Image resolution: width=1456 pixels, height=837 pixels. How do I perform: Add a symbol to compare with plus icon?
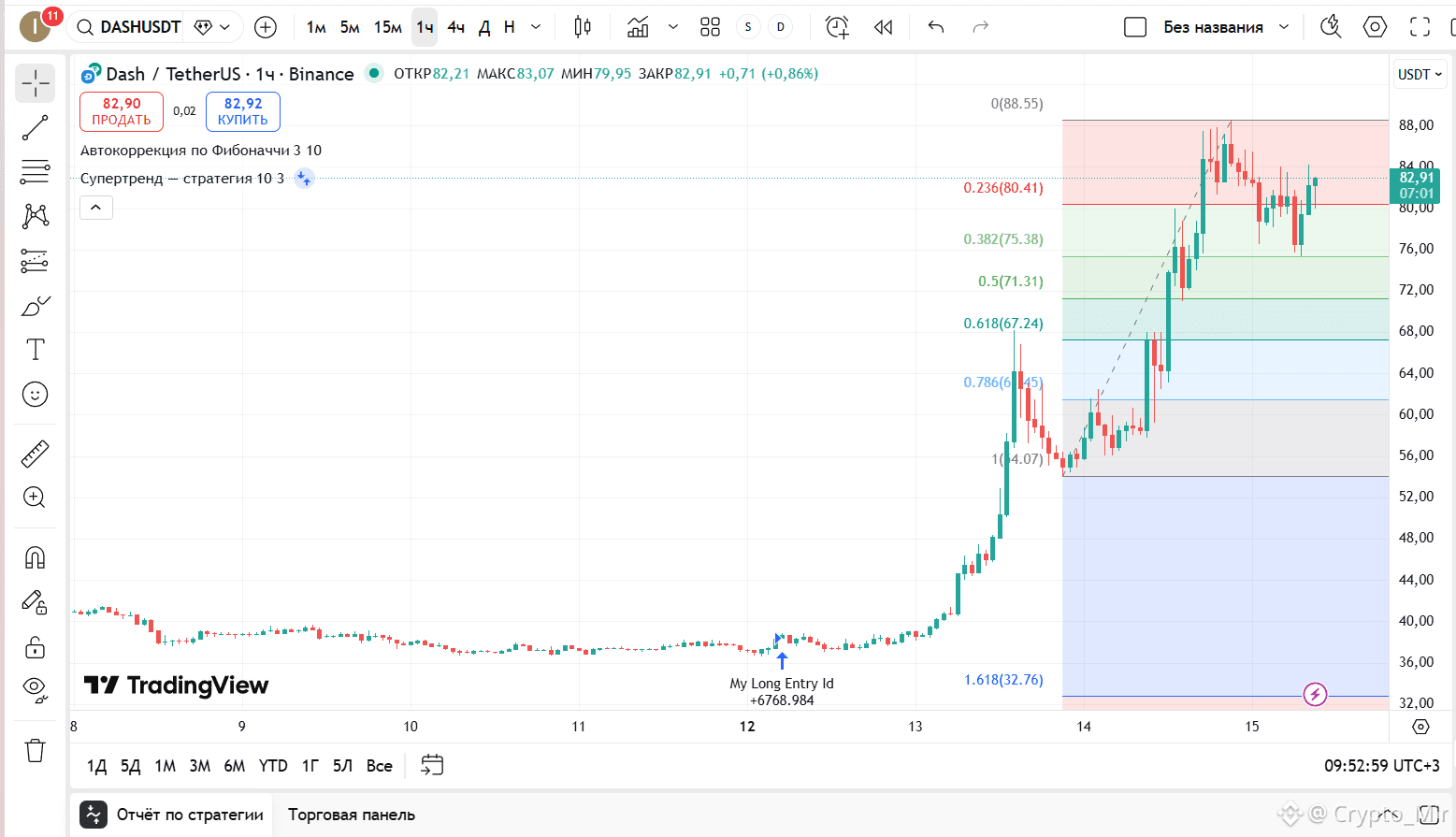pos(266,27)
